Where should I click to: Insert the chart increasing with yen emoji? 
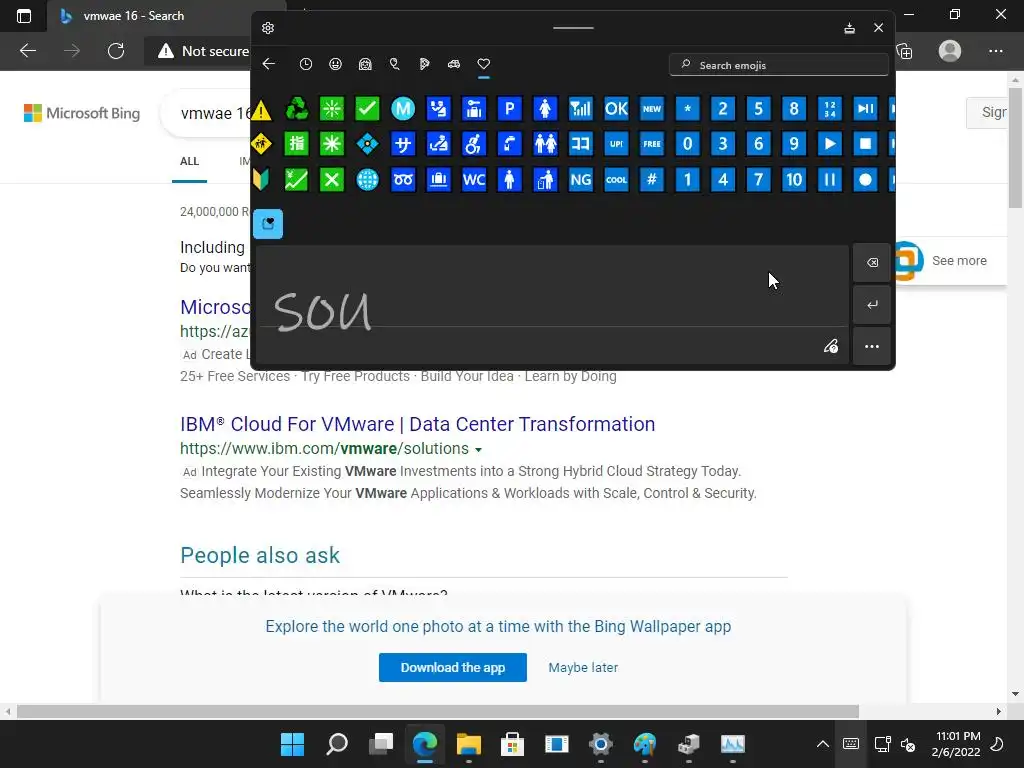[296, 180]
